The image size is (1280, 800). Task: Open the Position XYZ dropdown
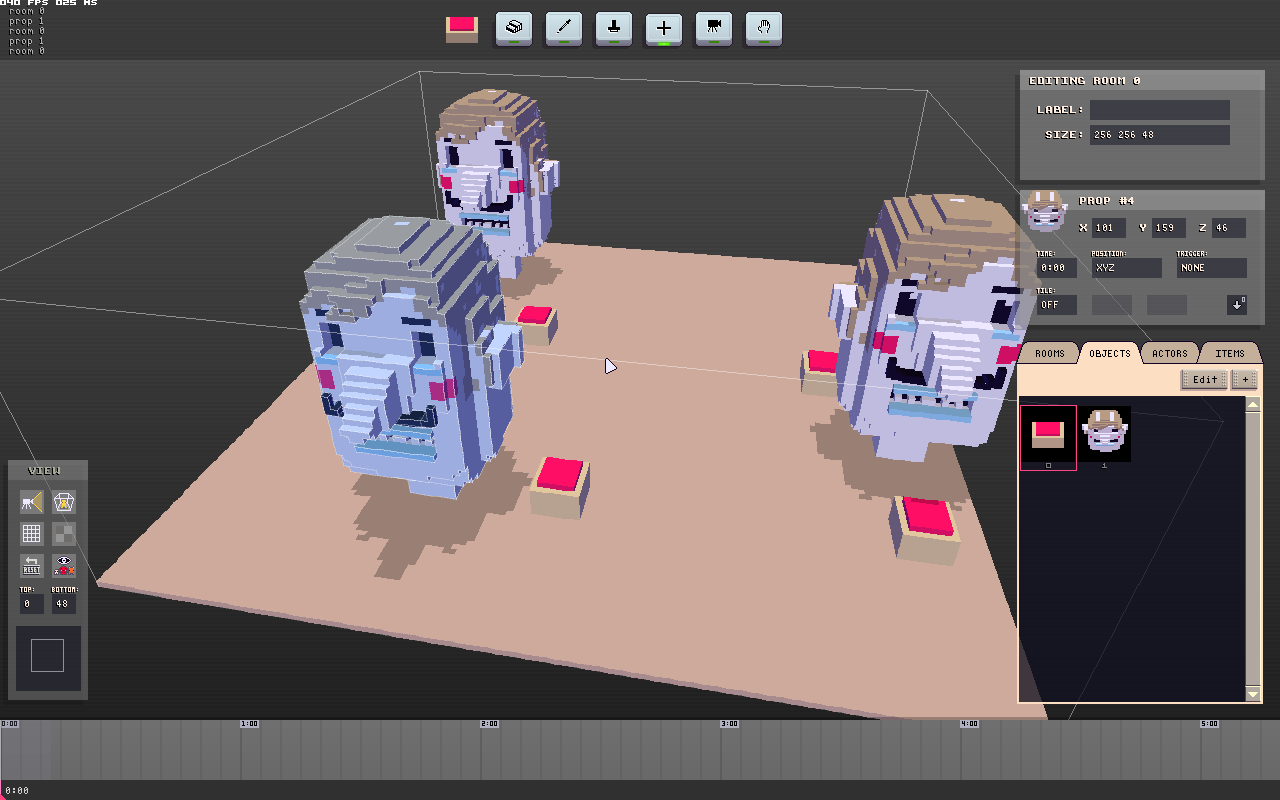1127,268
